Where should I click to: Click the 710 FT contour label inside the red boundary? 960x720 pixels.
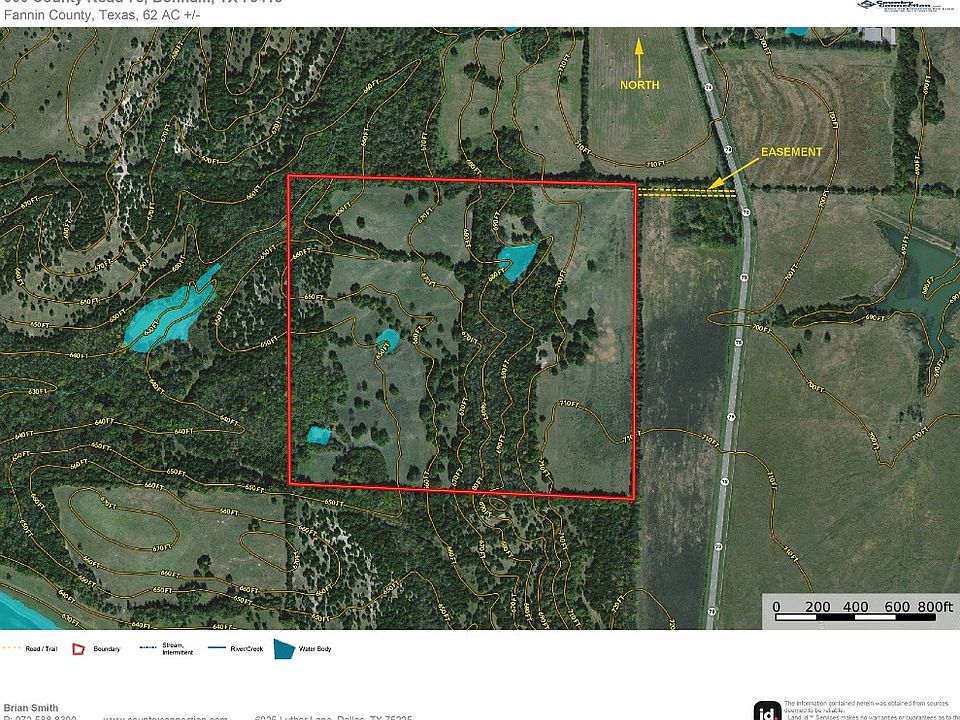pyautogui.click(x=569, y=403)
